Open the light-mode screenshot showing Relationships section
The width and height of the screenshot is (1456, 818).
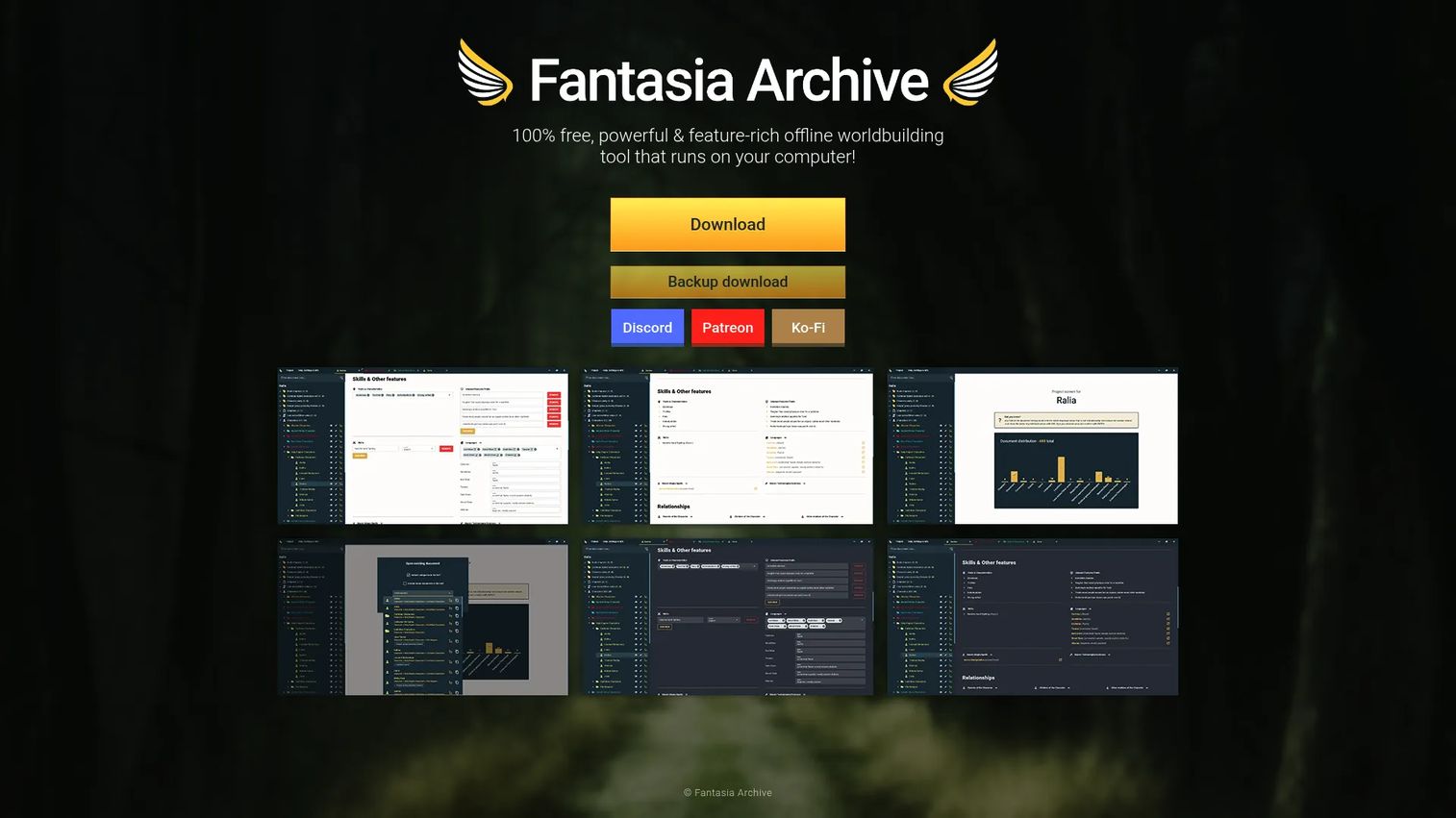[x=728, y=445]
